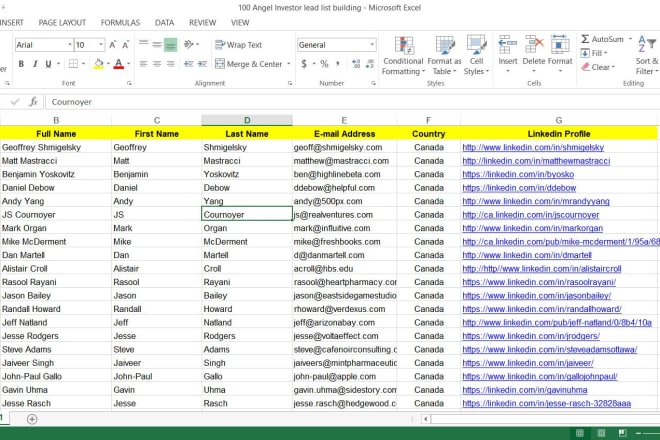660x440 pixels.
Task: Enable Wrap Text
Action: click(x=238, y=45)
